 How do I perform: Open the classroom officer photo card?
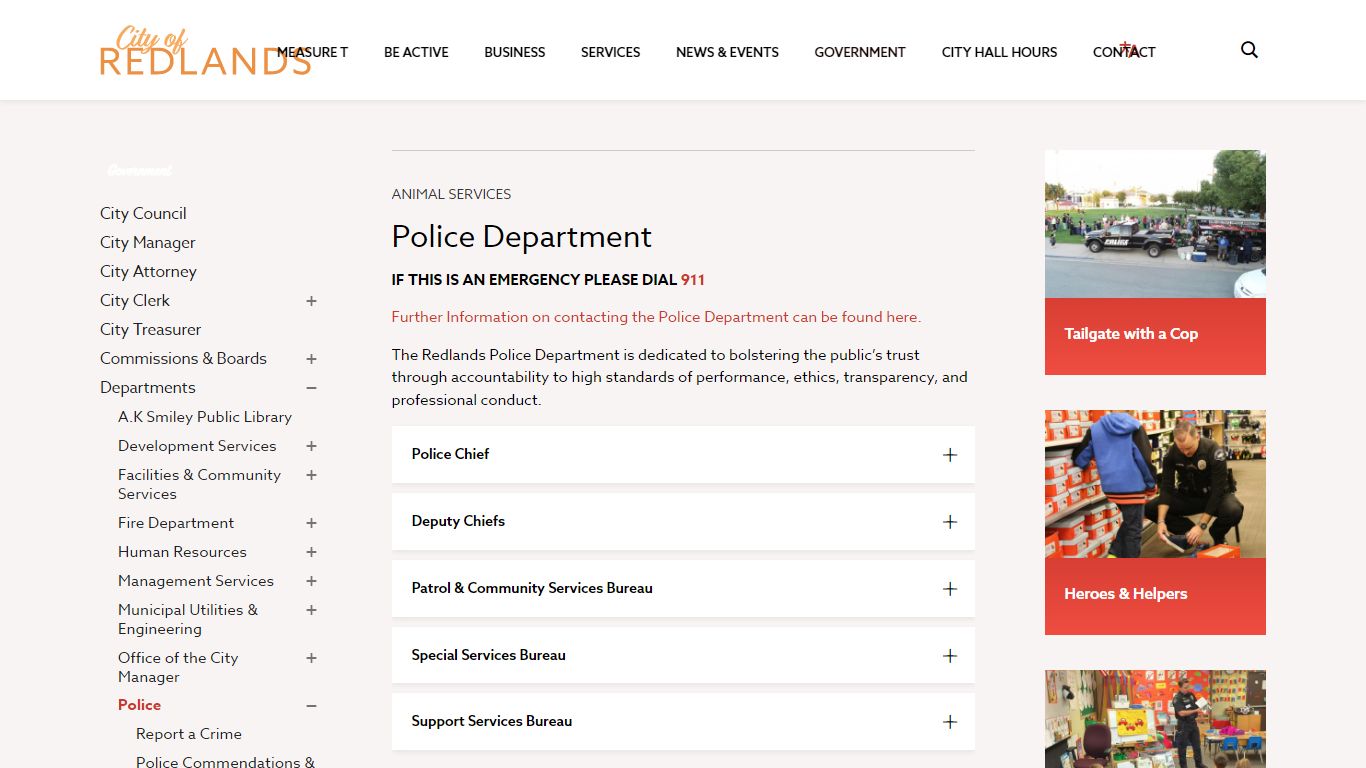pyautogui.click(x=1155, y=719)
